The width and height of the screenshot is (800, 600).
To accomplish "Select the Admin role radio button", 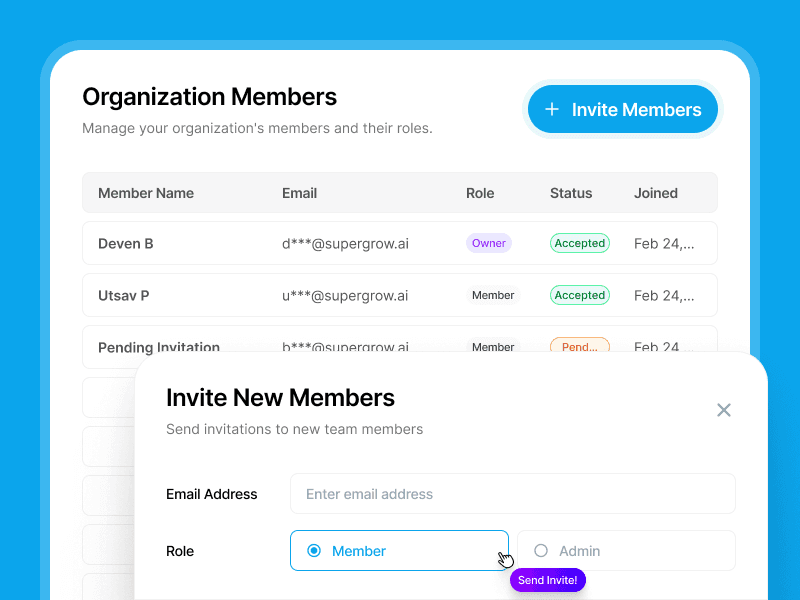I will pyautogui.click(x=540, y=550).
